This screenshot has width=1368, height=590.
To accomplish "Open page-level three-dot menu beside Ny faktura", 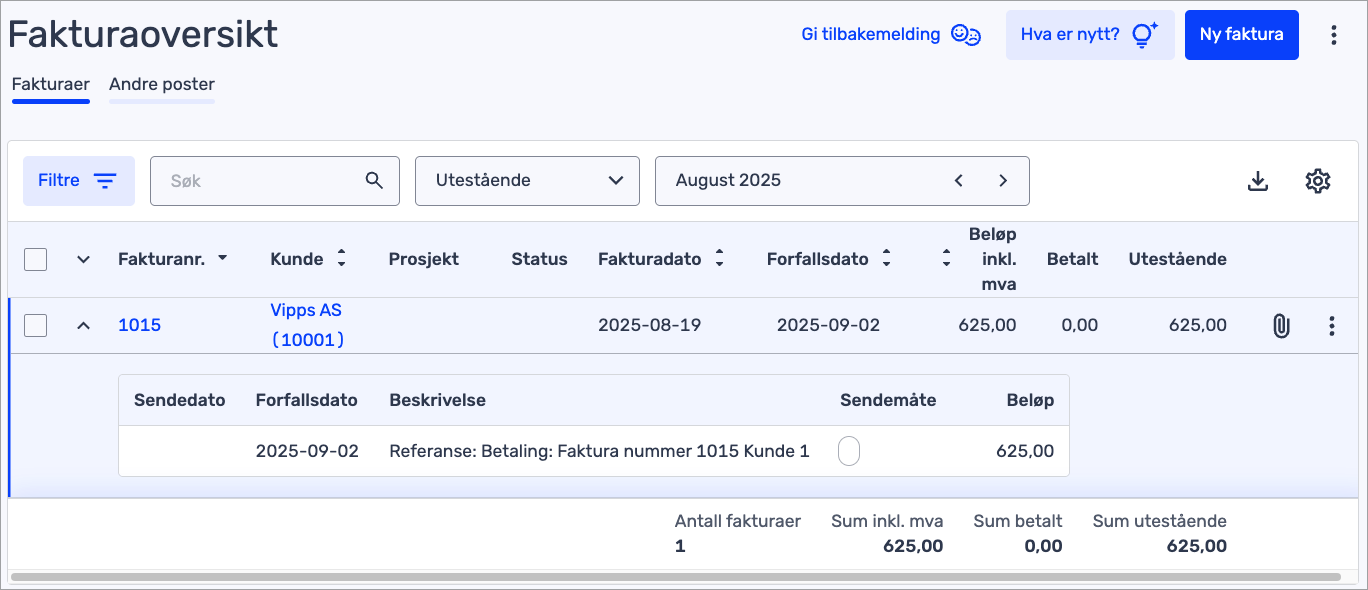I will pyautogui.click(x=1334, y=35).
